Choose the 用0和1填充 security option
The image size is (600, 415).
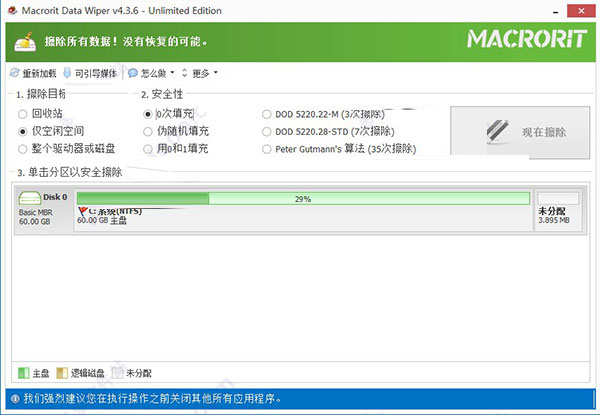click(x=148, y=149)
